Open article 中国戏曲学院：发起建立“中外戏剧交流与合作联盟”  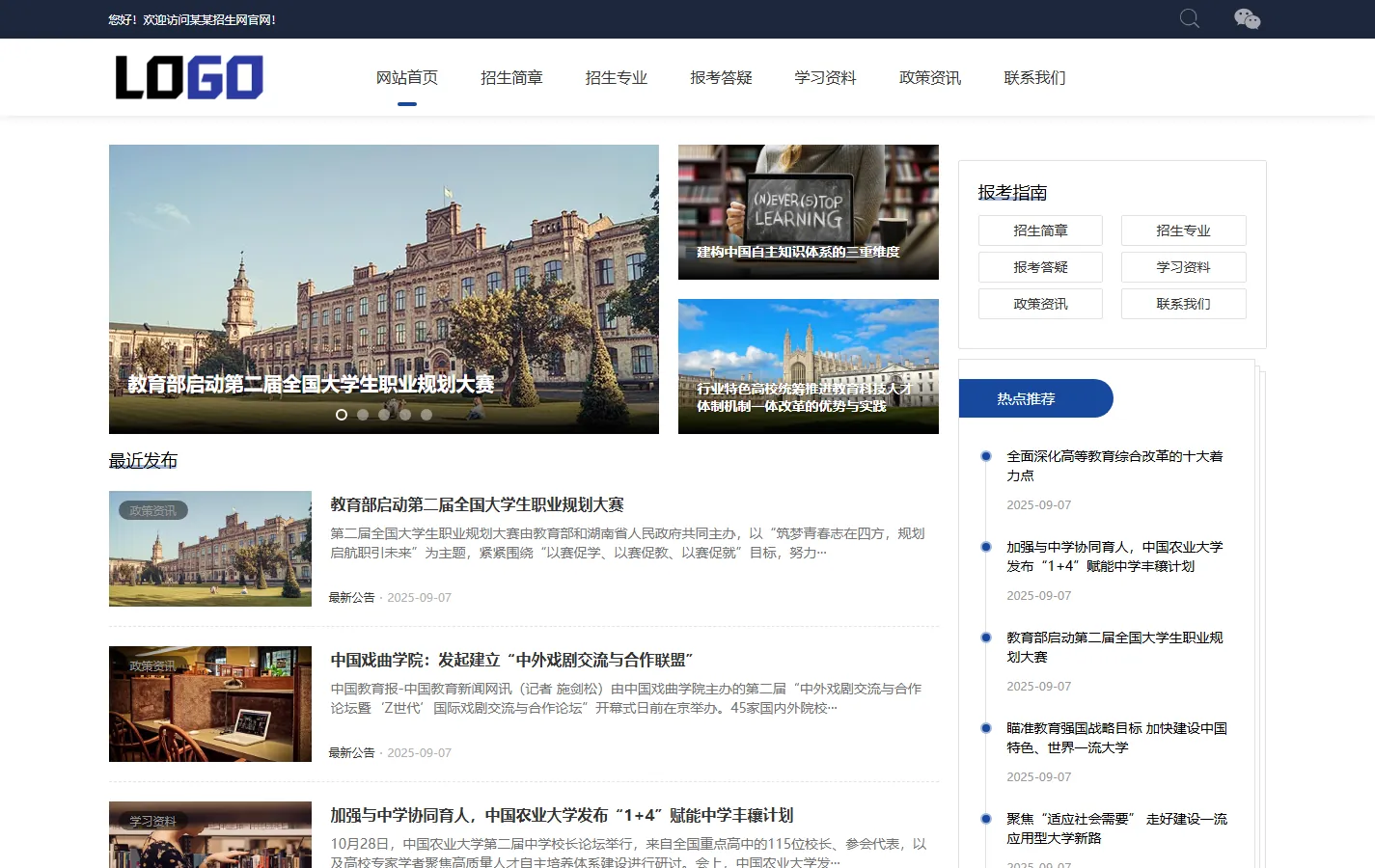click(x=511, y=660)
